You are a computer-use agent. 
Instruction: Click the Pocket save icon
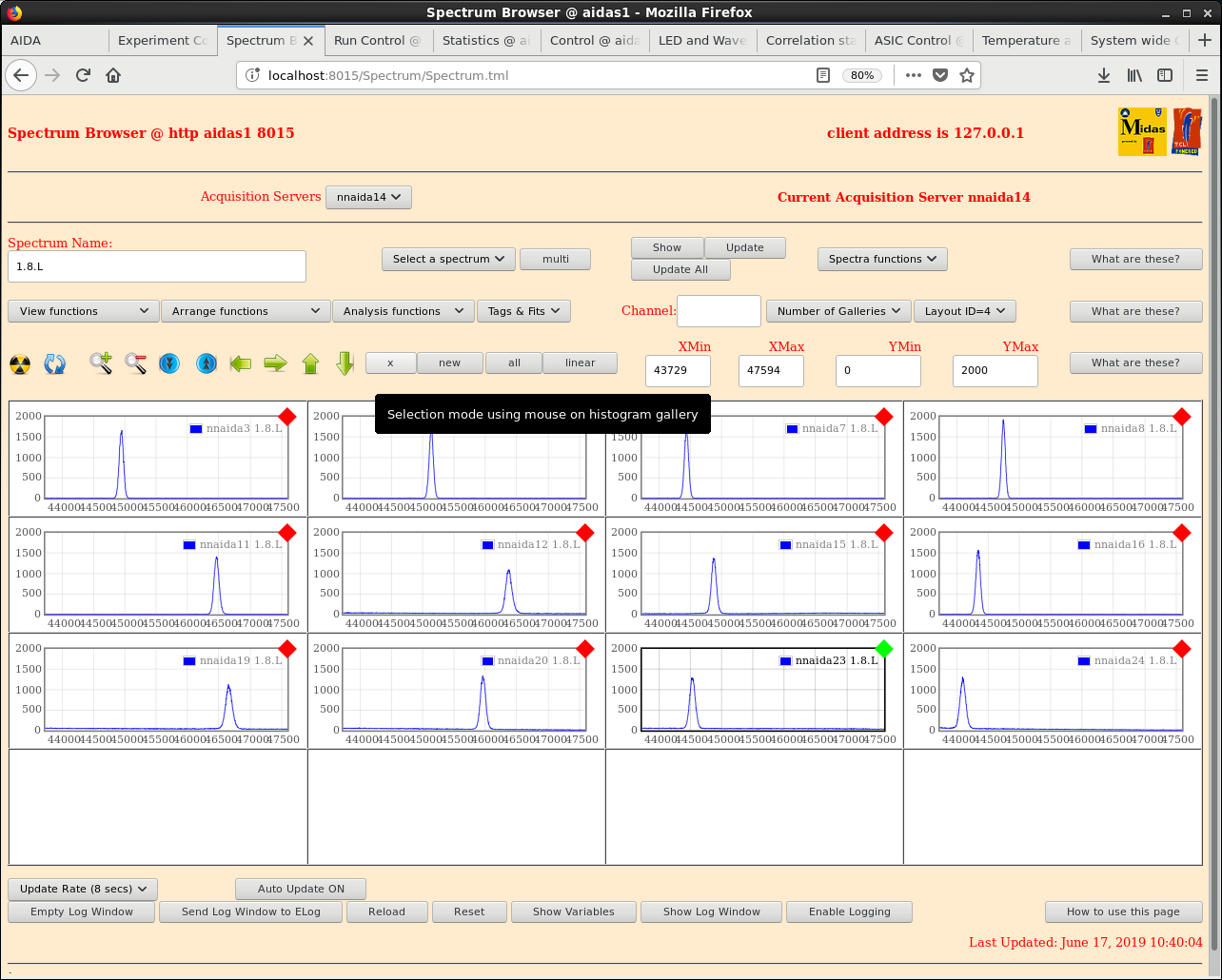pyautogui.click(x=940, y=75)
